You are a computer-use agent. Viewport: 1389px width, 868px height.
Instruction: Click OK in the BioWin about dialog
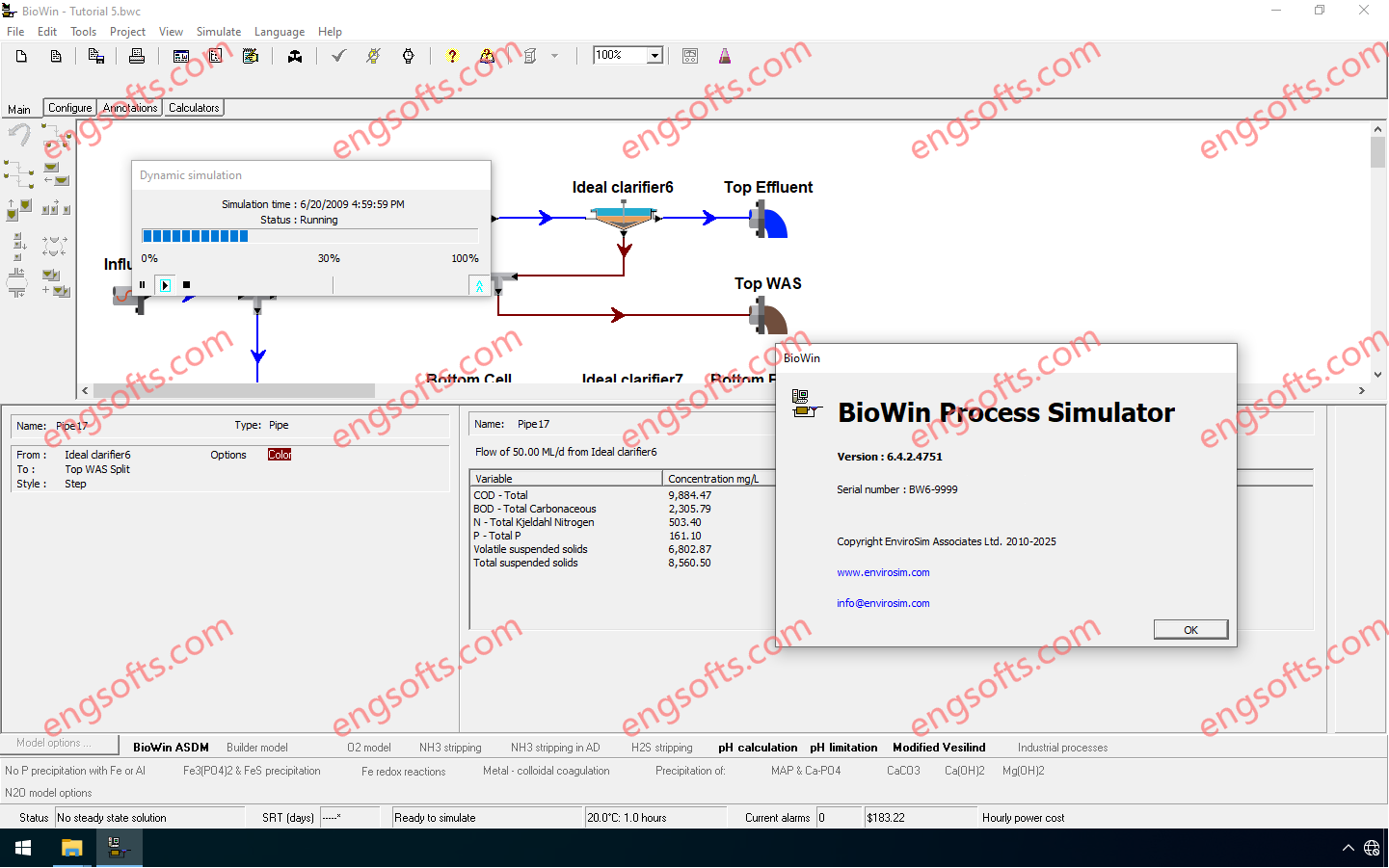pos(1190,630)
